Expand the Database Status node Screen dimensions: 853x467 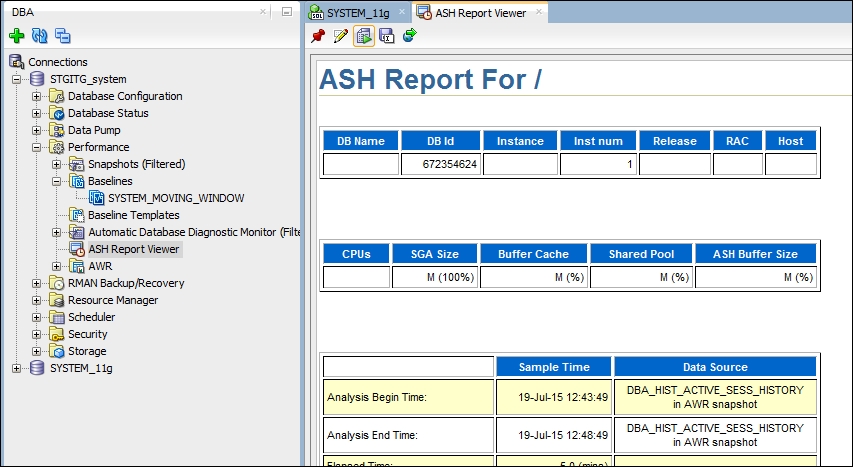point(36,113)
